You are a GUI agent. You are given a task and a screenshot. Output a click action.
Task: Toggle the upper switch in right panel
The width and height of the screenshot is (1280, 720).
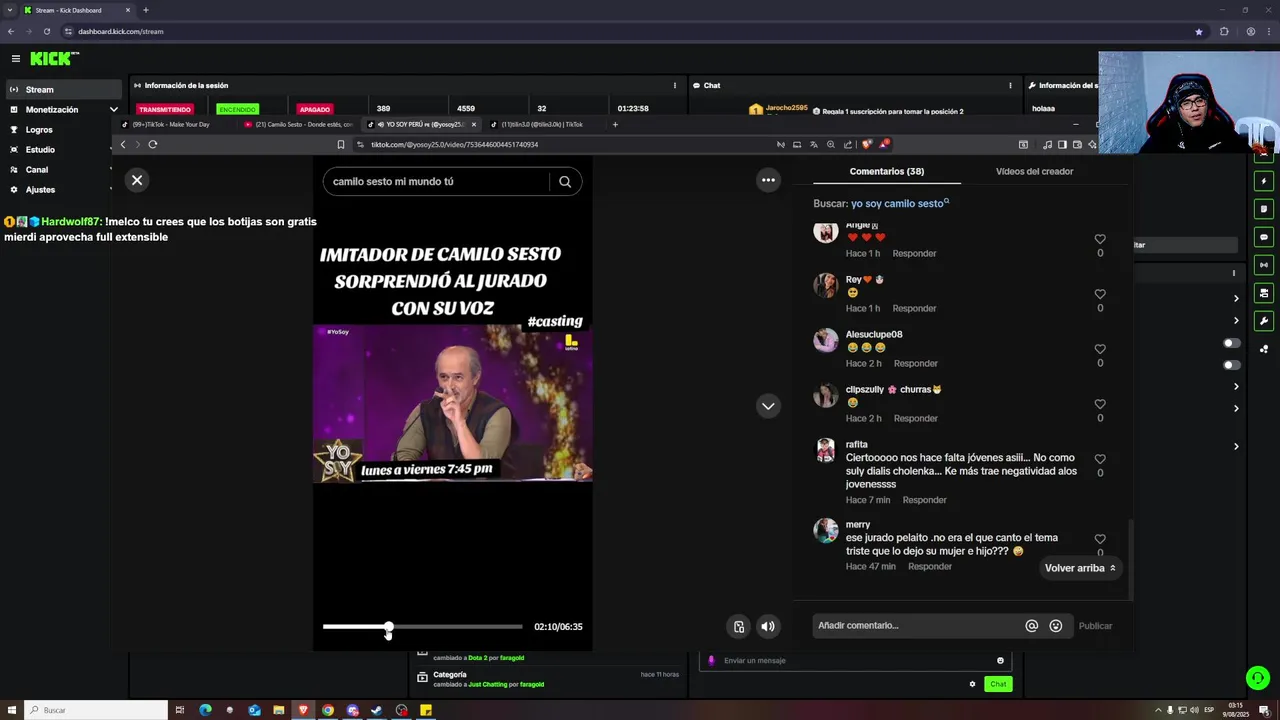tap(1232, 343)
